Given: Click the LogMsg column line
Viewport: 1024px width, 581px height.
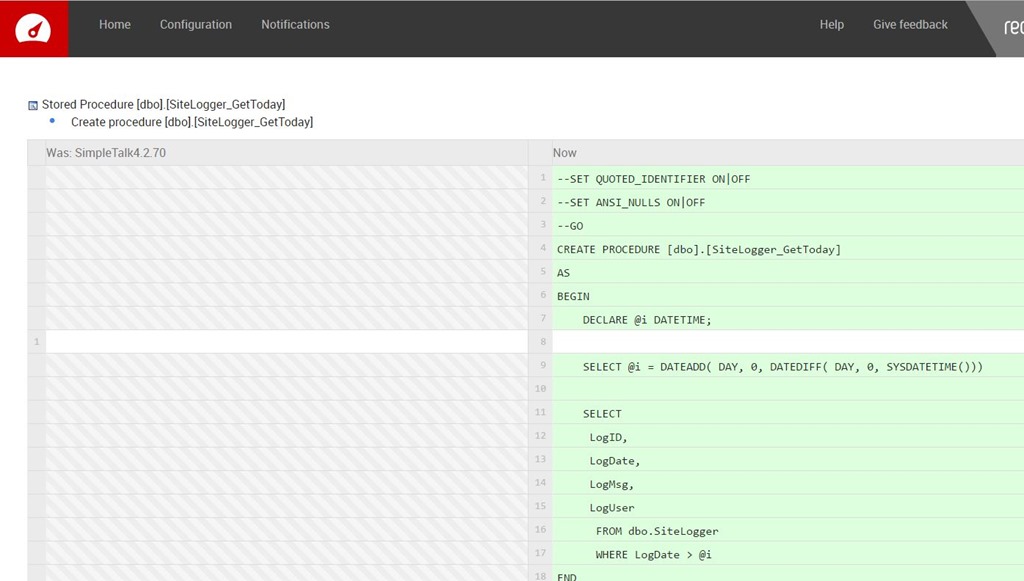Looking at the screenshot, I should [x=612, y=484].
